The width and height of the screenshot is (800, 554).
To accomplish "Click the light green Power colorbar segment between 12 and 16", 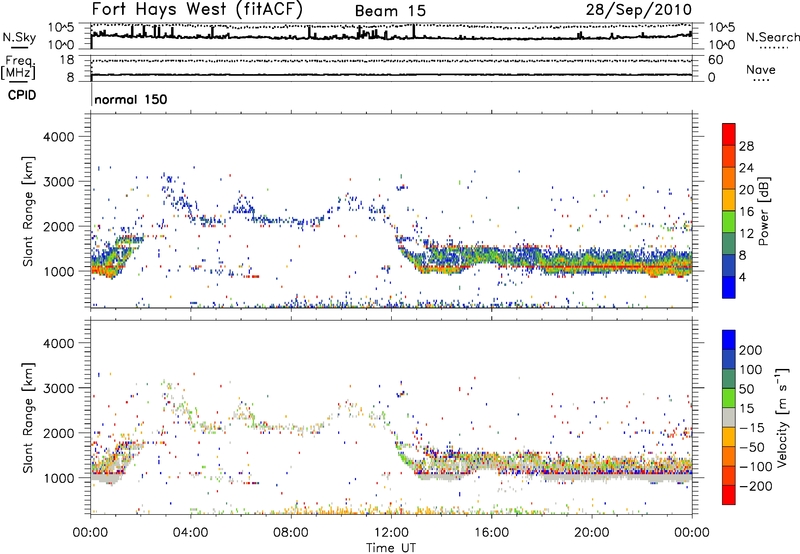I will click(x=729, y=222).
